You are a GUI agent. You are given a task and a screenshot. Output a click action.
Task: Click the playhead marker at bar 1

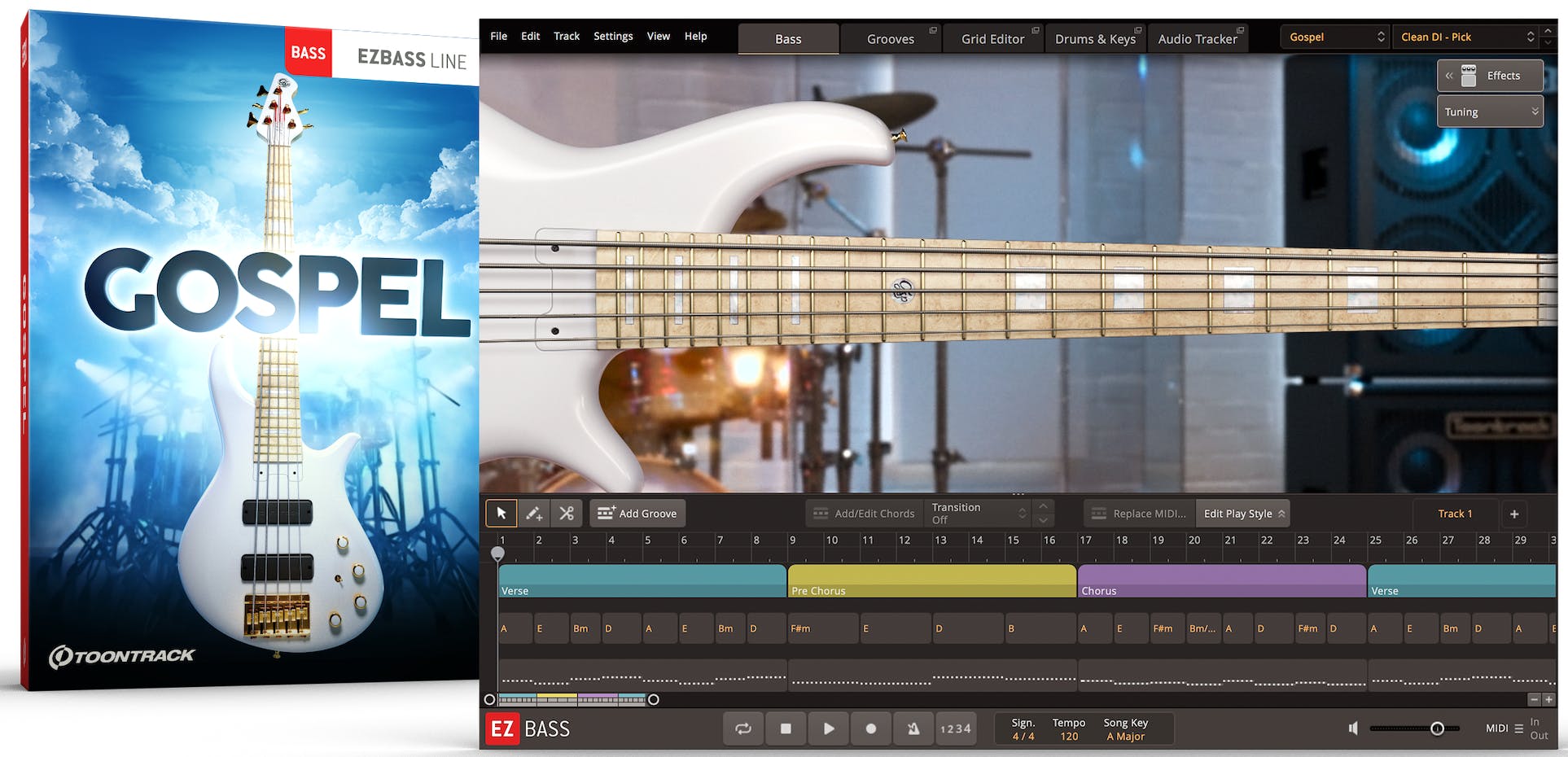click(497, 554)
